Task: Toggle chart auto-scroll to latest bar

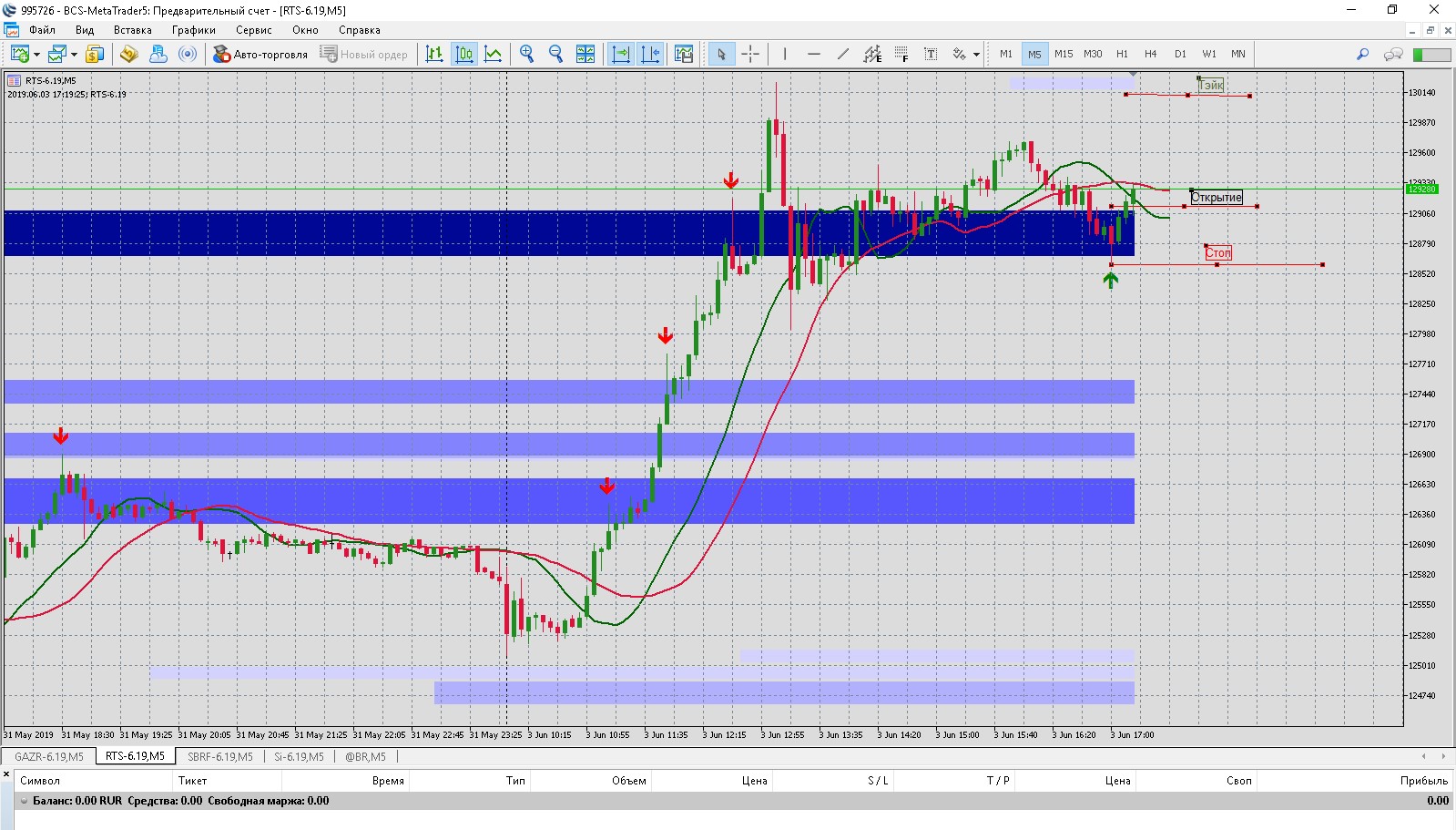Action: (621, 55)
